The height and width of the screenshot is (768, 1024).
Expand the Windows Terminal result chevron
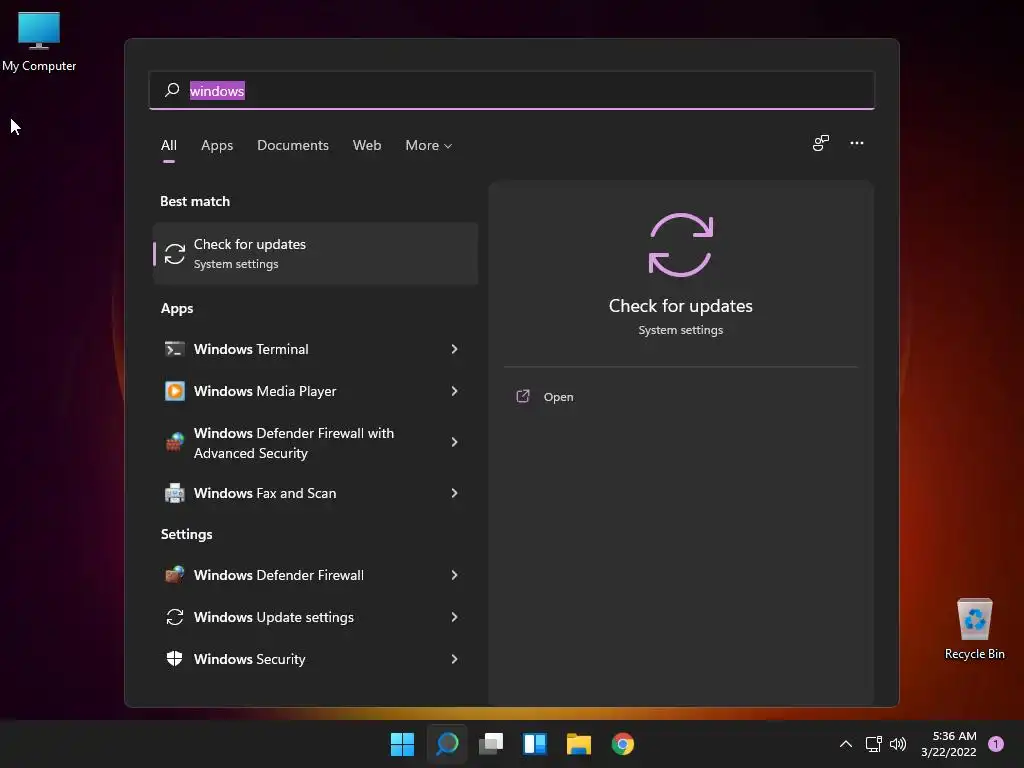(455, 349)
